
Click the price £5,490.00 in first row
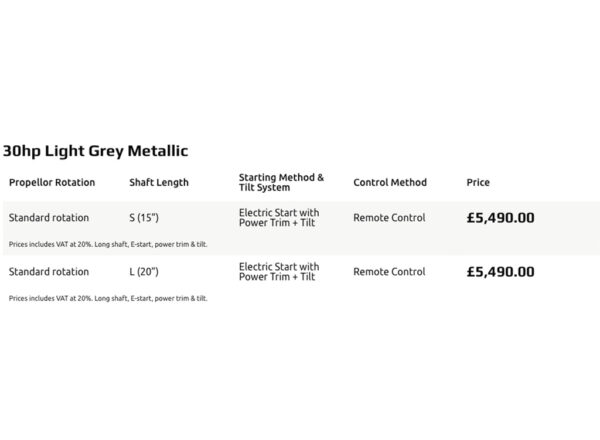tap(501, 218)
